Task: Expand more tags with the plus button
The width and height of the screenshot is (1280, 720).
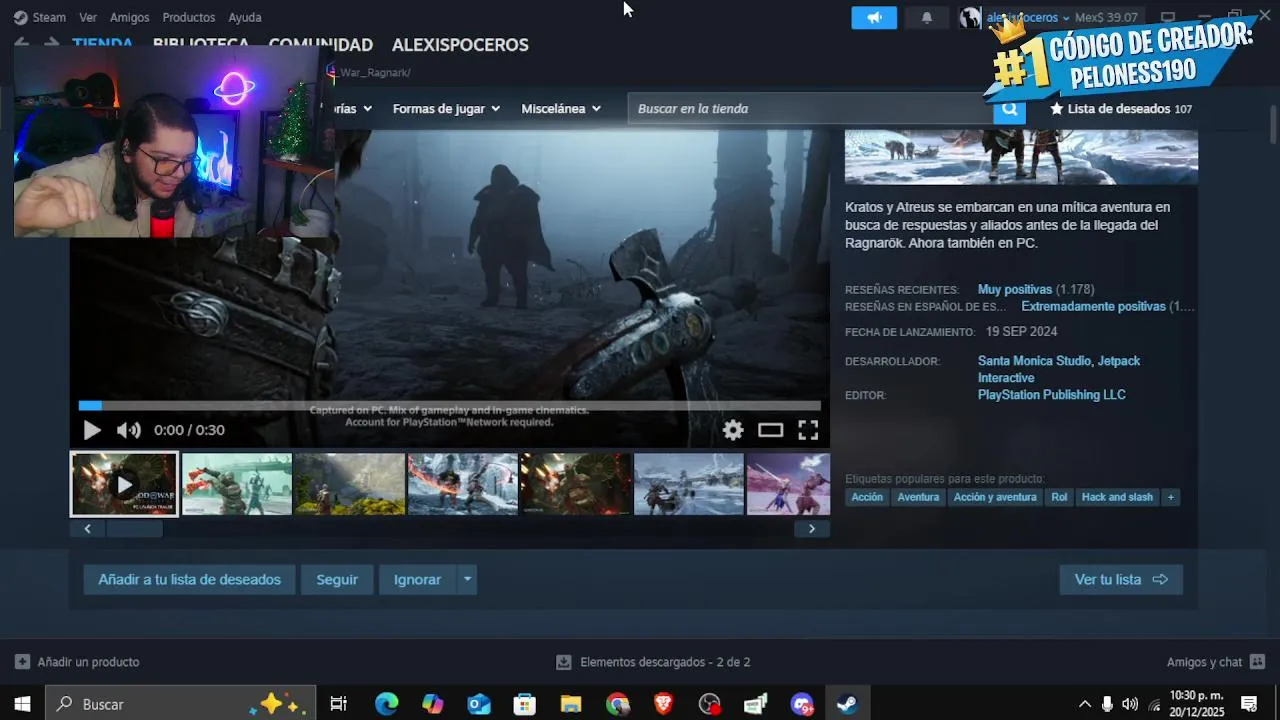Action: tap(1171, 497)
